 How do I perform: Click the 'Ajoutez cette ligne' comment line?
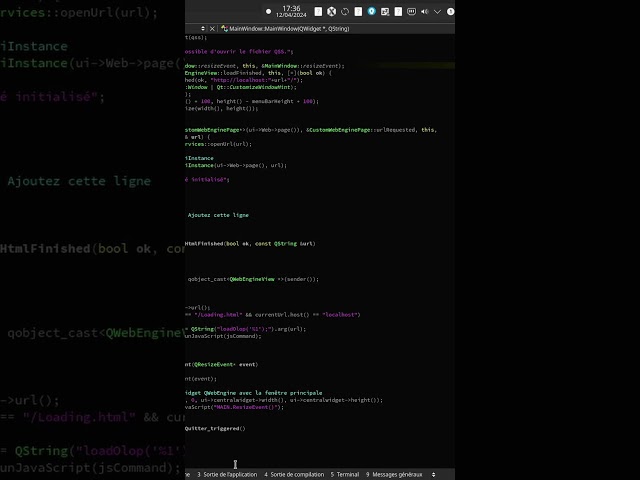[218, 215]
